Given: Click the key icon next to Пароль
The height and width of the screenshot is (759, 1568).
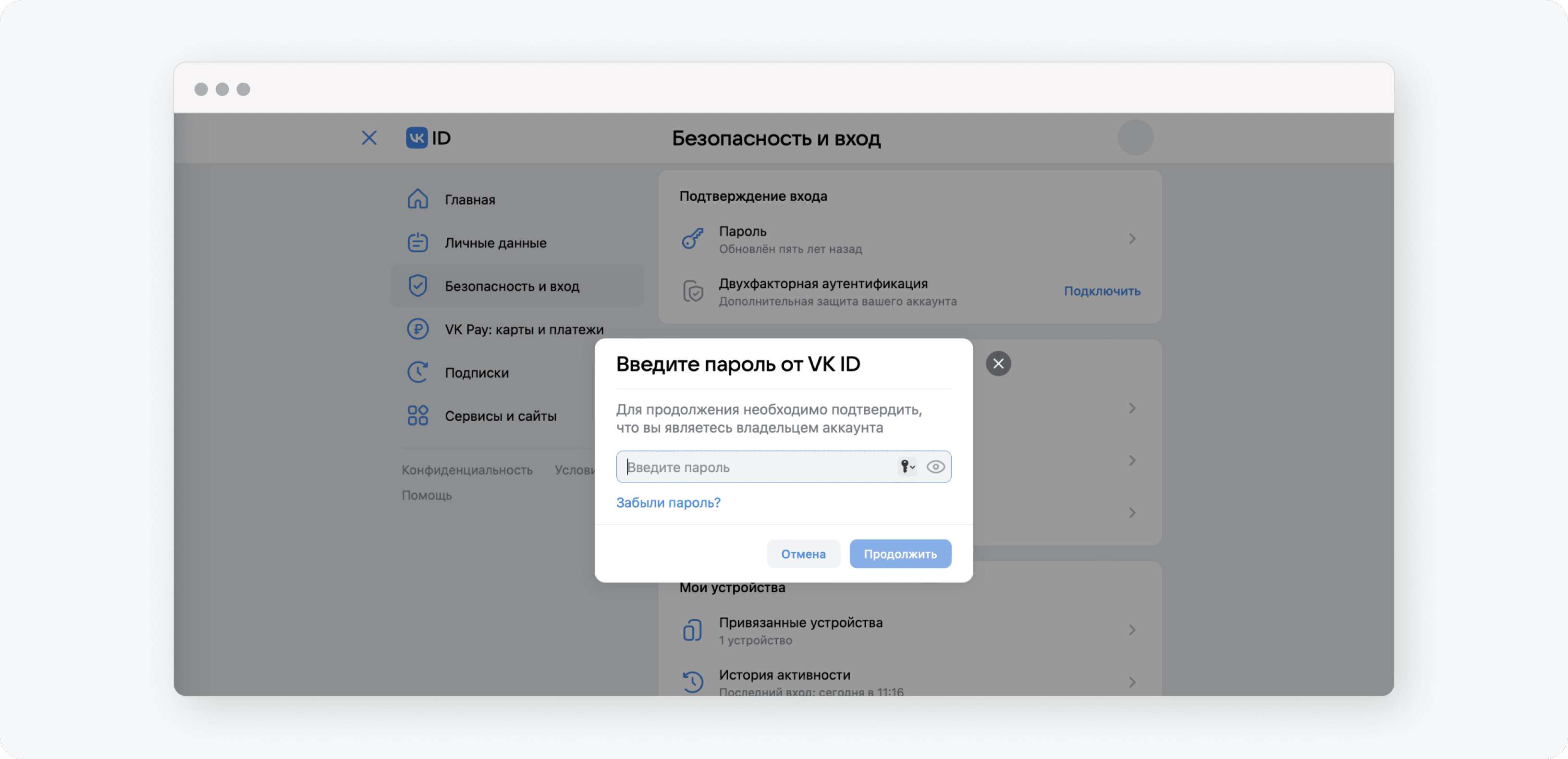Looking at the screenshot, I should pos(693,239).
